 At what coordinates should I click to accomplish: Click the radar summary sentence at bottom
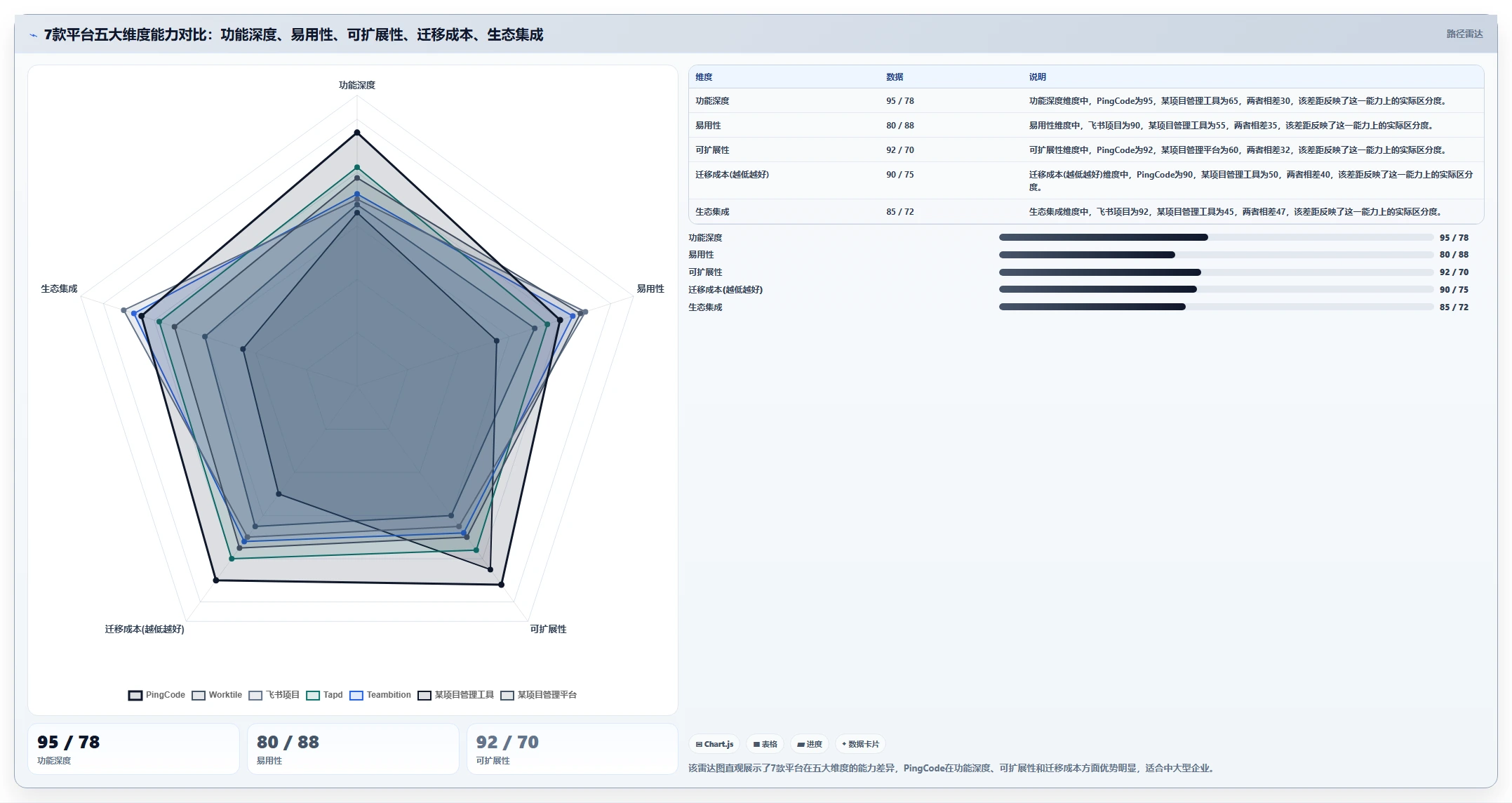point(953,768)
